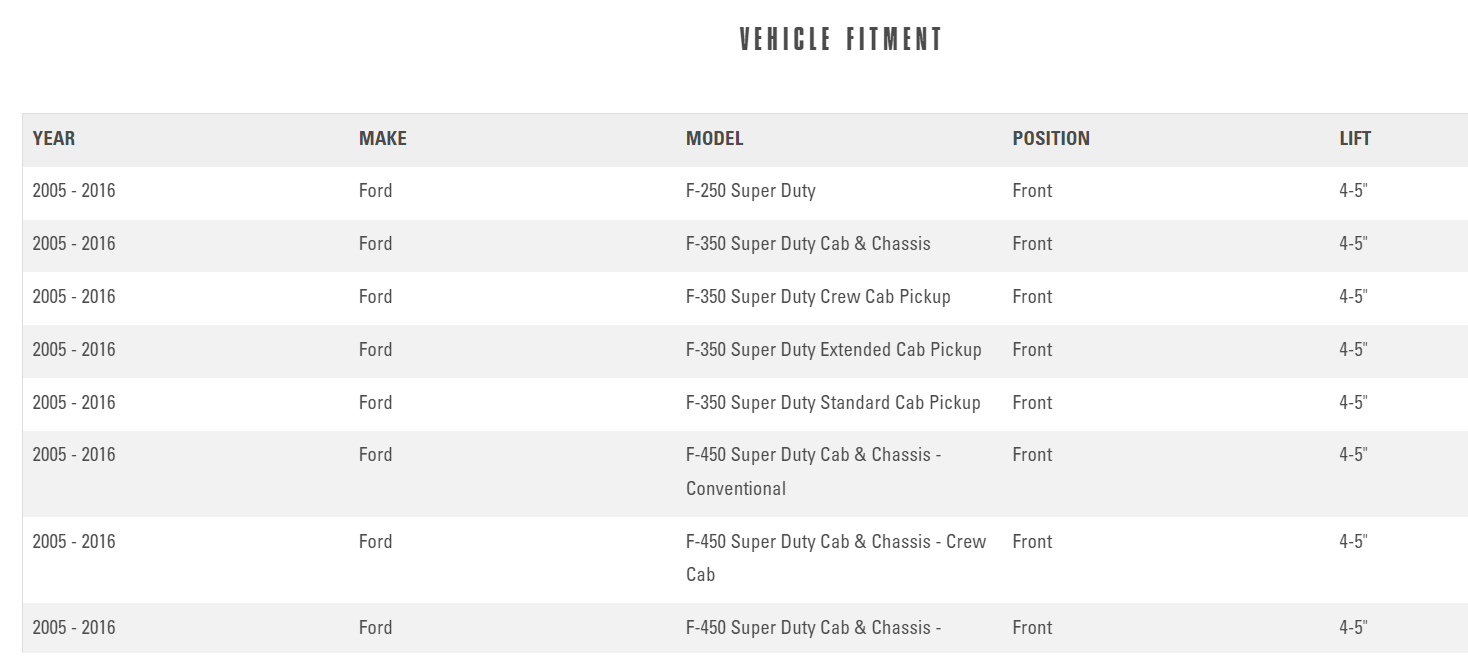Click F-350 Super Duty Crew Cab Pickup
Image resolution: width=1468 pixels, height=667 pixels.
pos(818,297)
